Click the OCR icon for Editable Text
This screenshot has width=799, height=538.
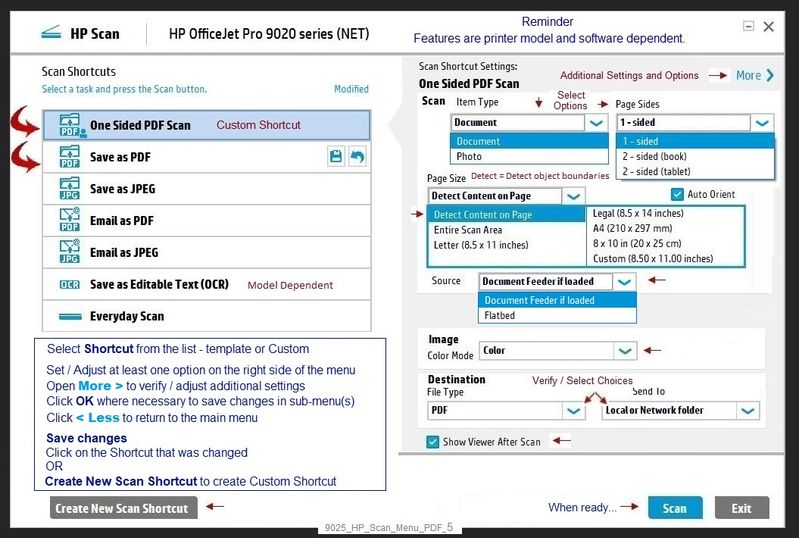69,284
